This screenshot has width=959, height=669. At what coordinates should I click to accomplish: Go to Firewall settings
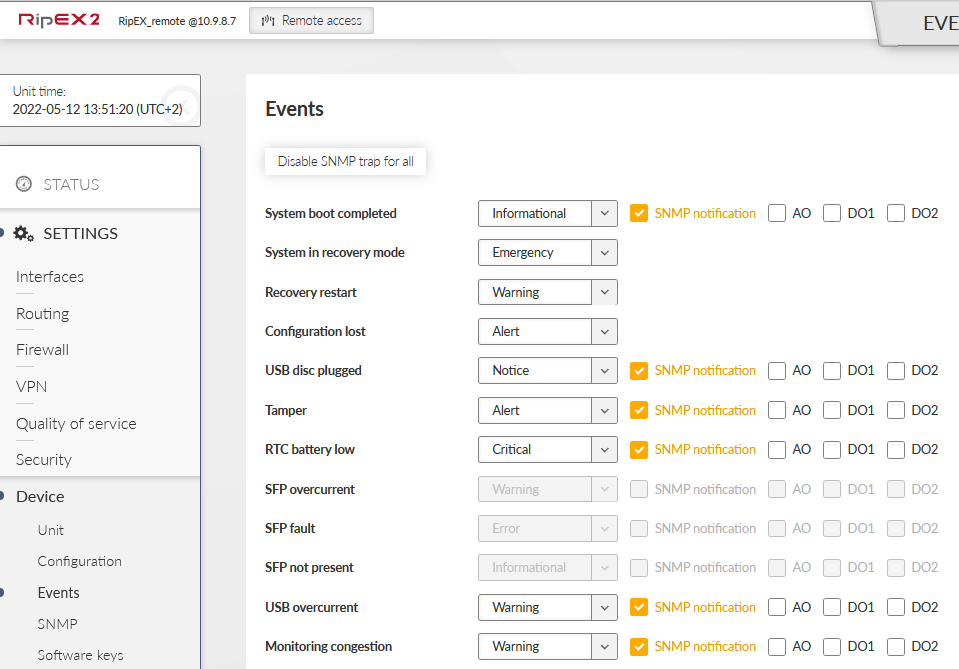click(42, 350)
